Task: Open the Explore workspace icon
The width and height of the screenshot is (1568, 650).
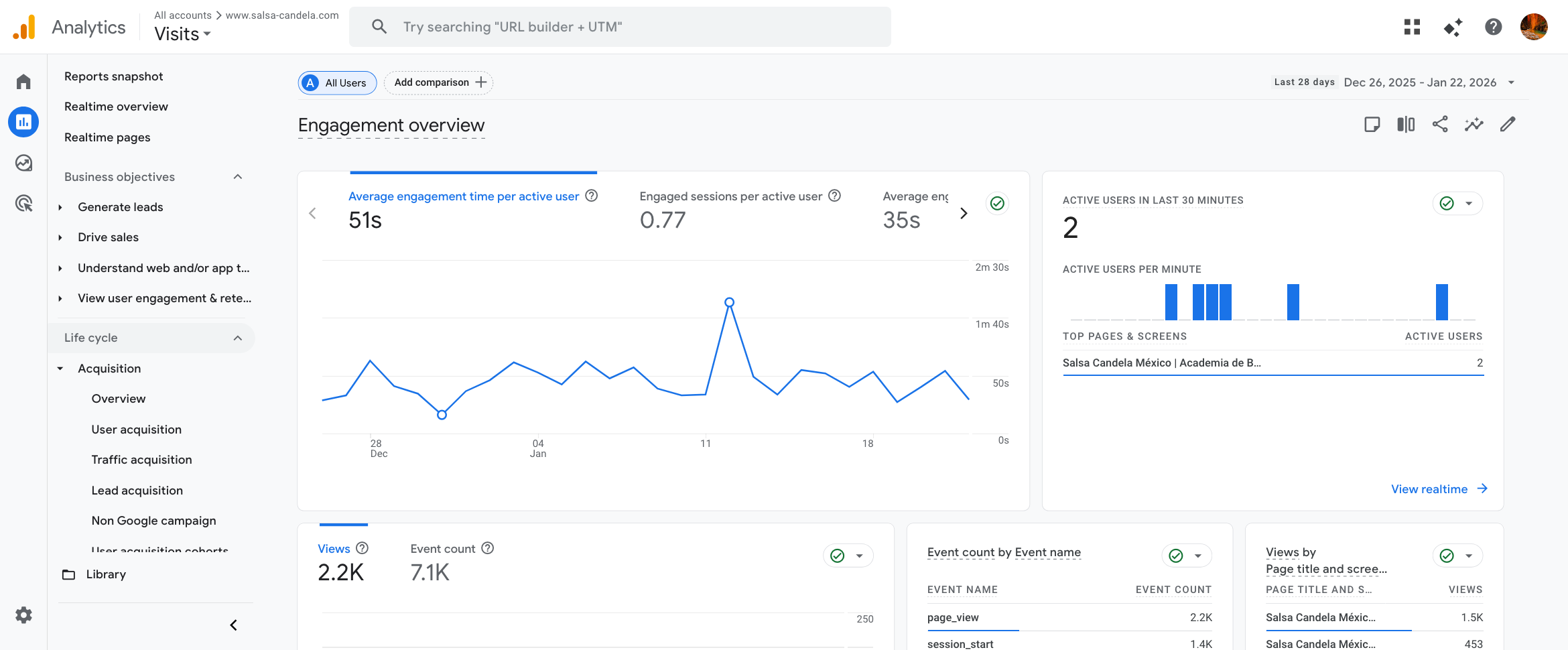Action: click(23, 163)
